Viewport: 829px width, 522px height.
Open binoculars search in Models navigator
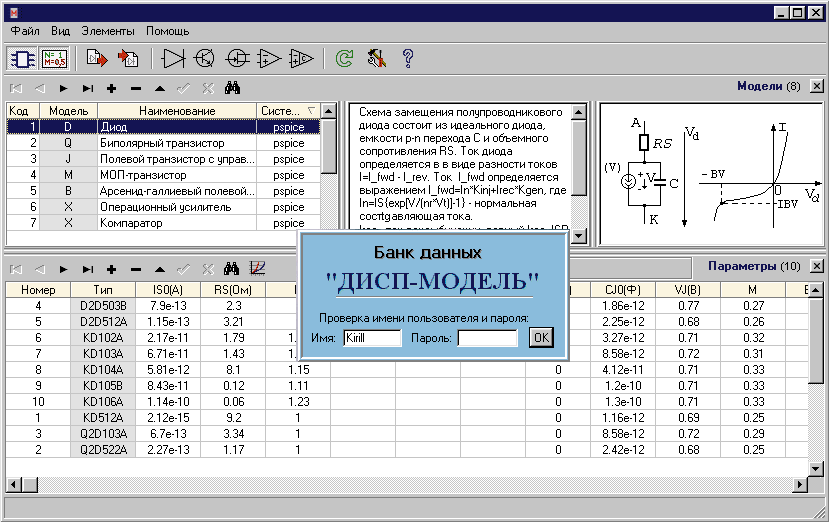232,88
